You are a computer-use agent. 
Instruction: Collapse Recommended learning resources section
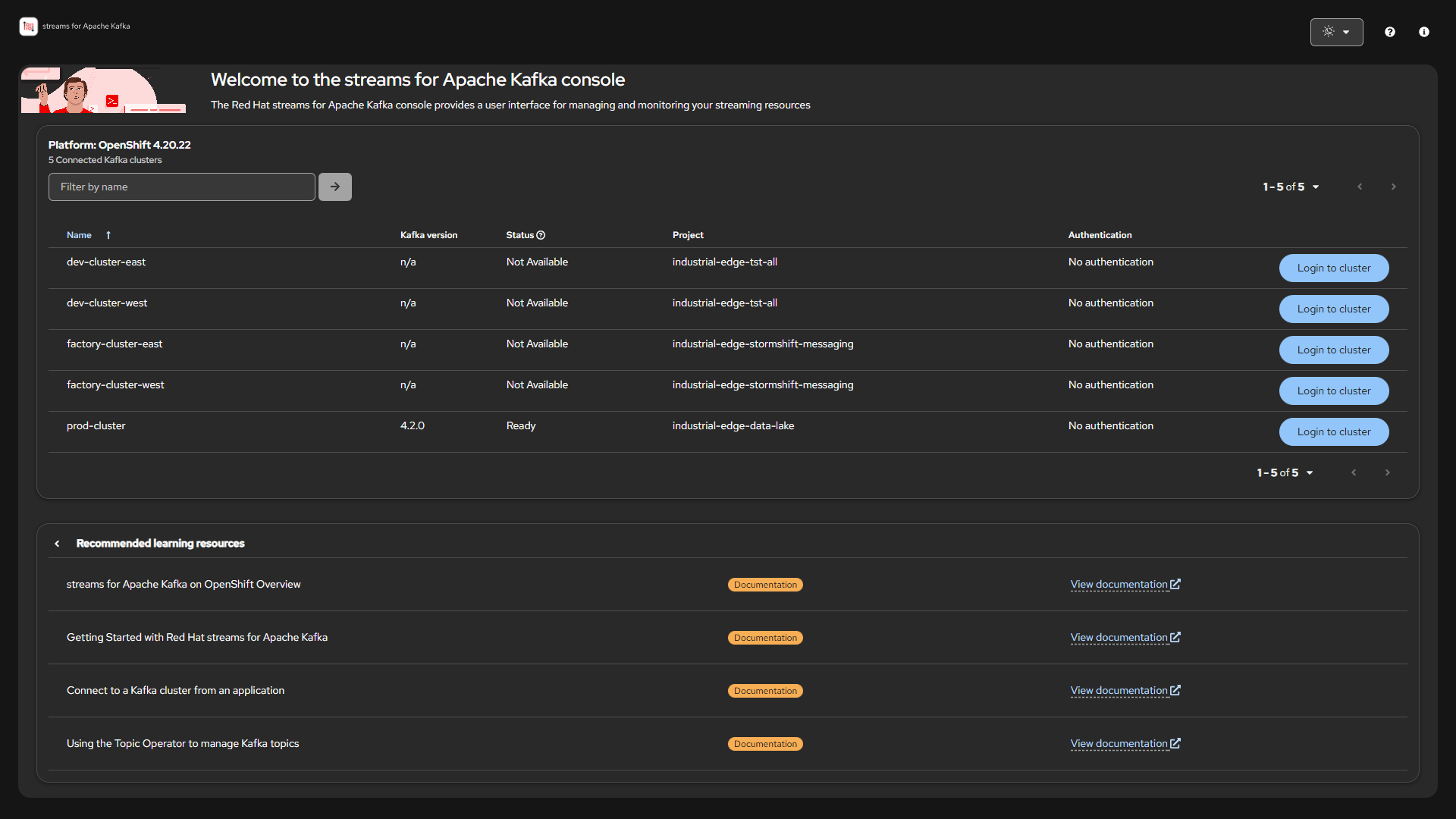pos(57,544)
